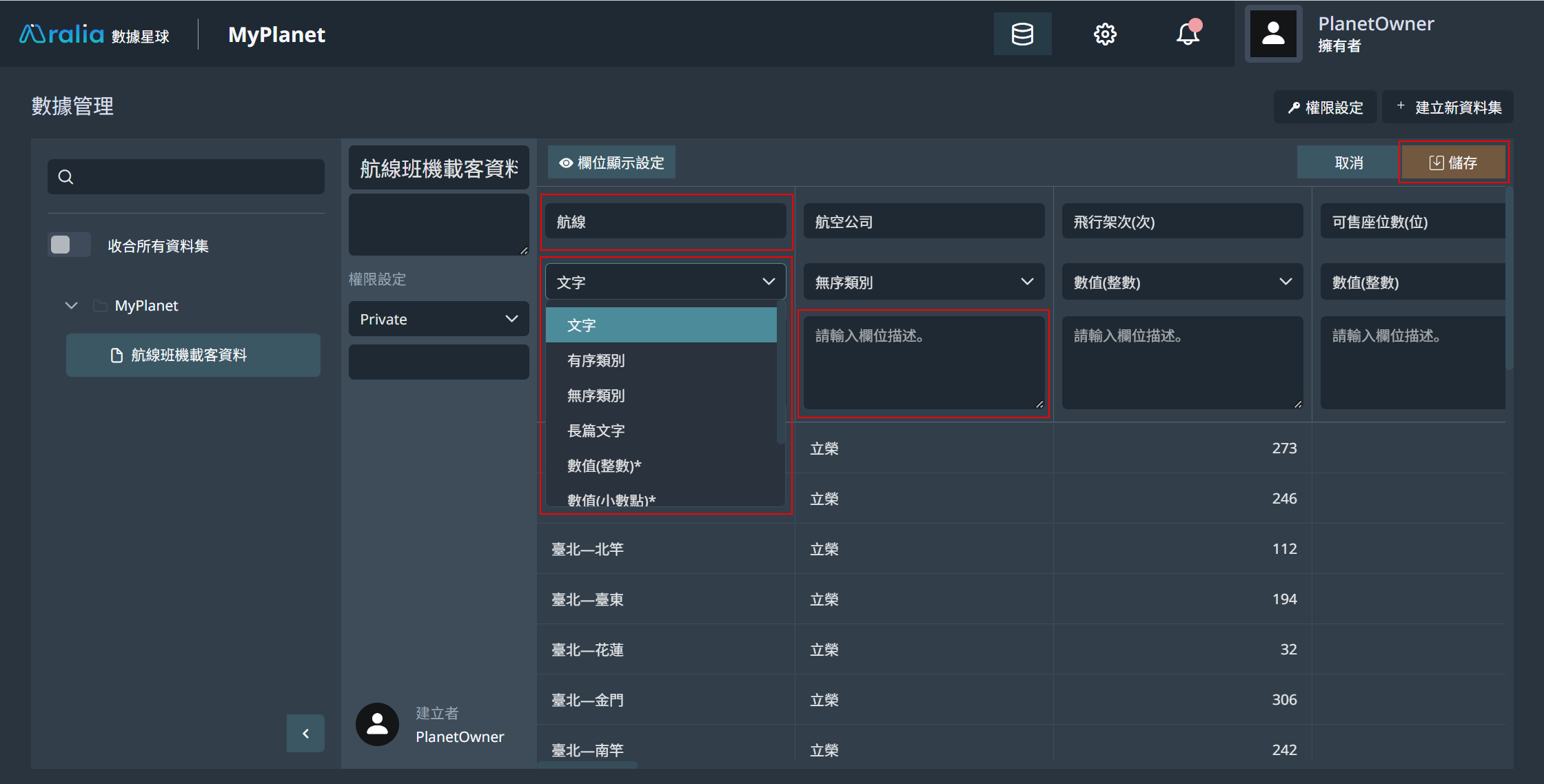Viewport: 1544px width, 784px height.
Task: Click the dataset name field 航線班機載客資料
Action: [x=438, y=168]
